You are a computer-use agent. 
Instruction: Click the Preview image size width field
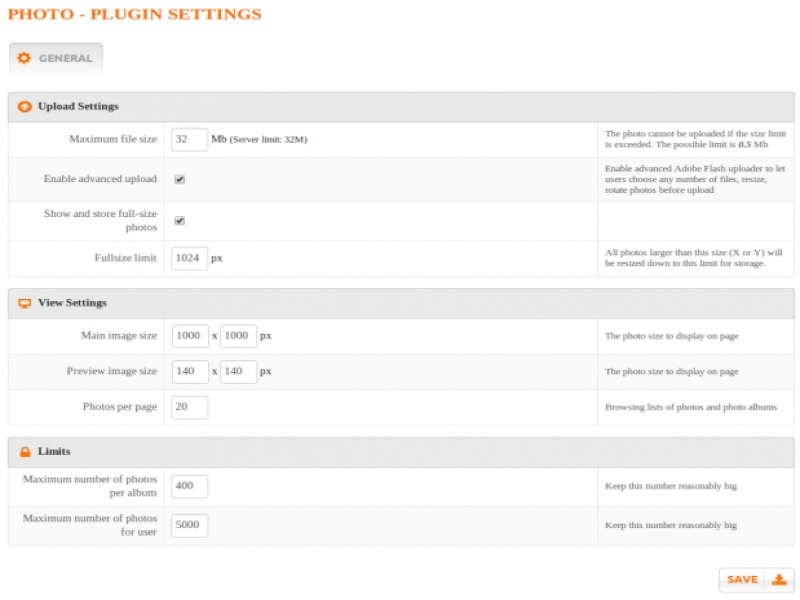point(189,371)
